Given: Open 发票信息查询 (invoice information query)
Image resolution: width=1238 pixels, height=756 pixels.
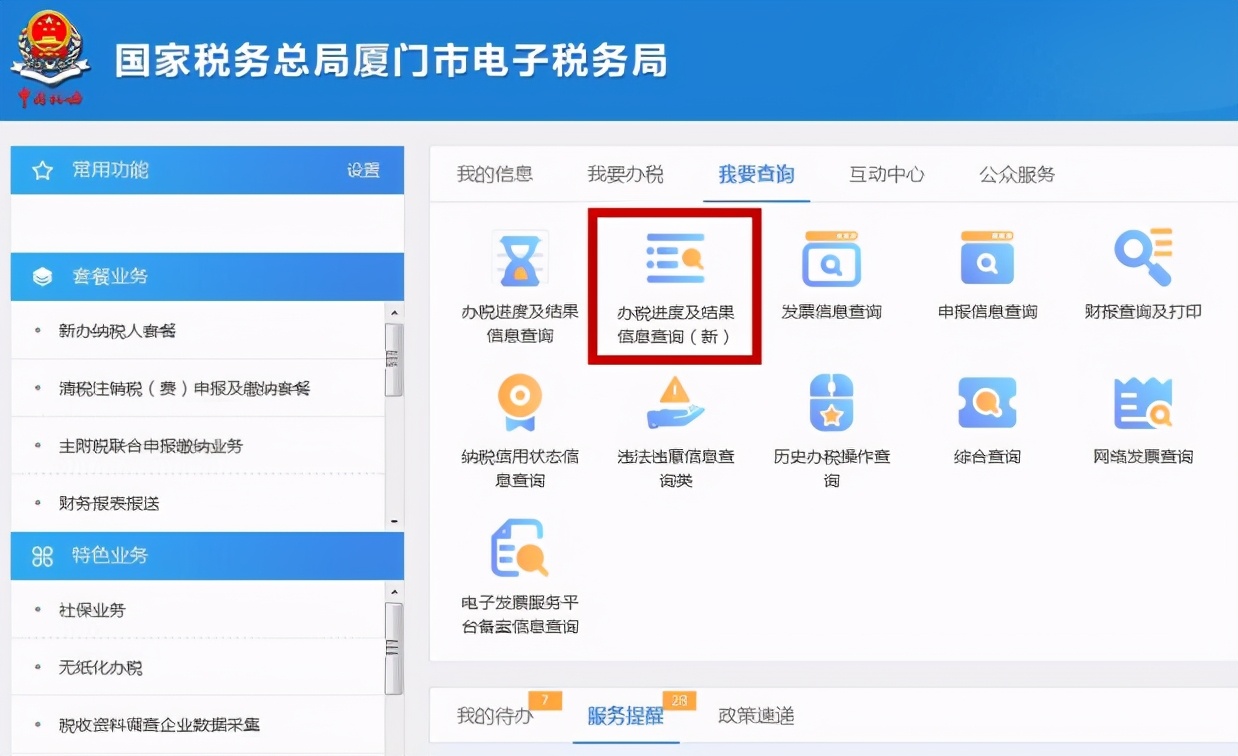Looking at the screenshot, I should point(831,260).
